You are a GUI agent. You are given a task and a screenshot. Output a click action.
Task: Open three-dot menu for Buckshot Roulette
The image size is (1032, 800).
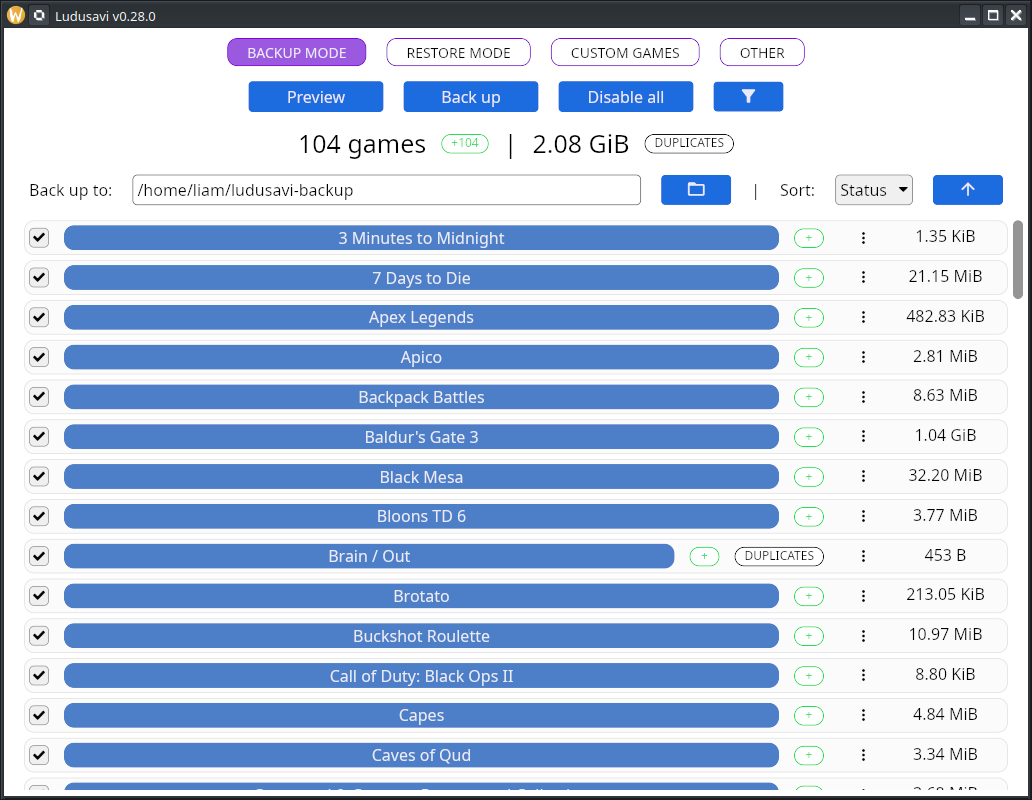863,636
